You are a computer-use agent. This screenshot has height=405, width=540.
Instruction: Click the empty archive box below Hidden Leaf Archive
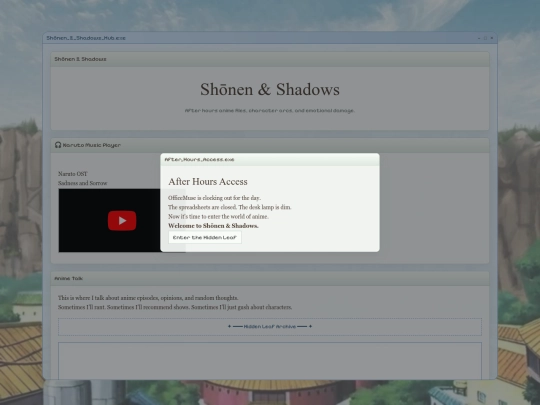point(270,361)
